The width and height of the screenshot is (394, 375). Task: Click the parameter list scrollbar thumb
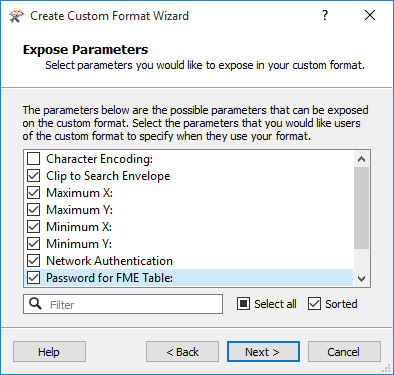click(361, 208)
